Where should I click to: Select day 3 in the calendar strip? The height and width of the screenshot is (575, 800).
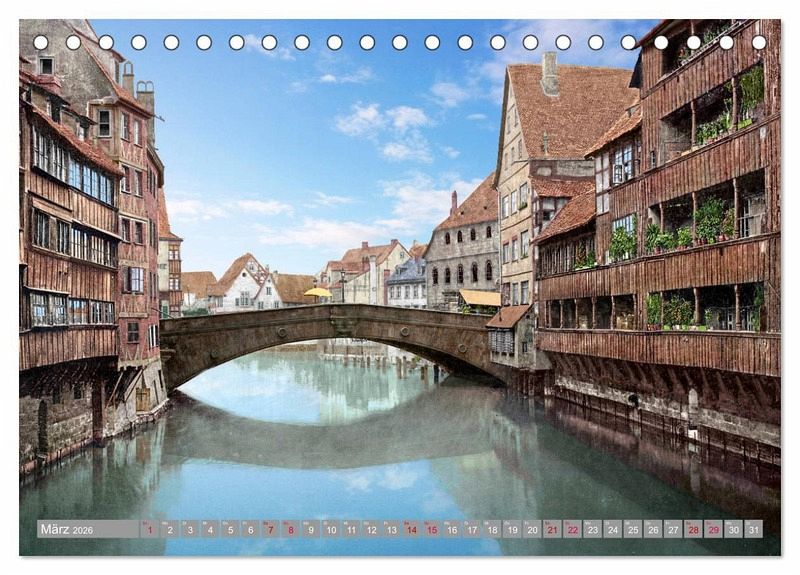tap(190, 529)
